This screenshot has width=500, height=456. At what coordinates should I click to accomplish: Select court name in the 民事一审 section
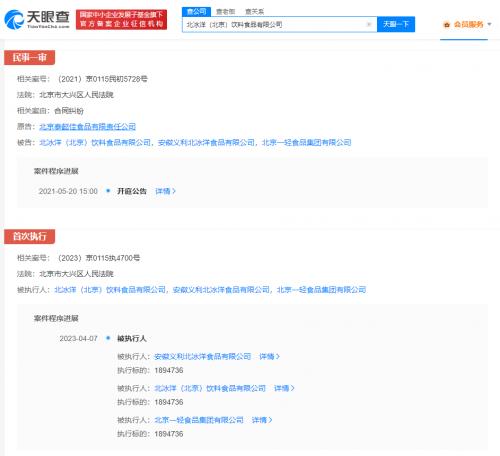(76, 95)
